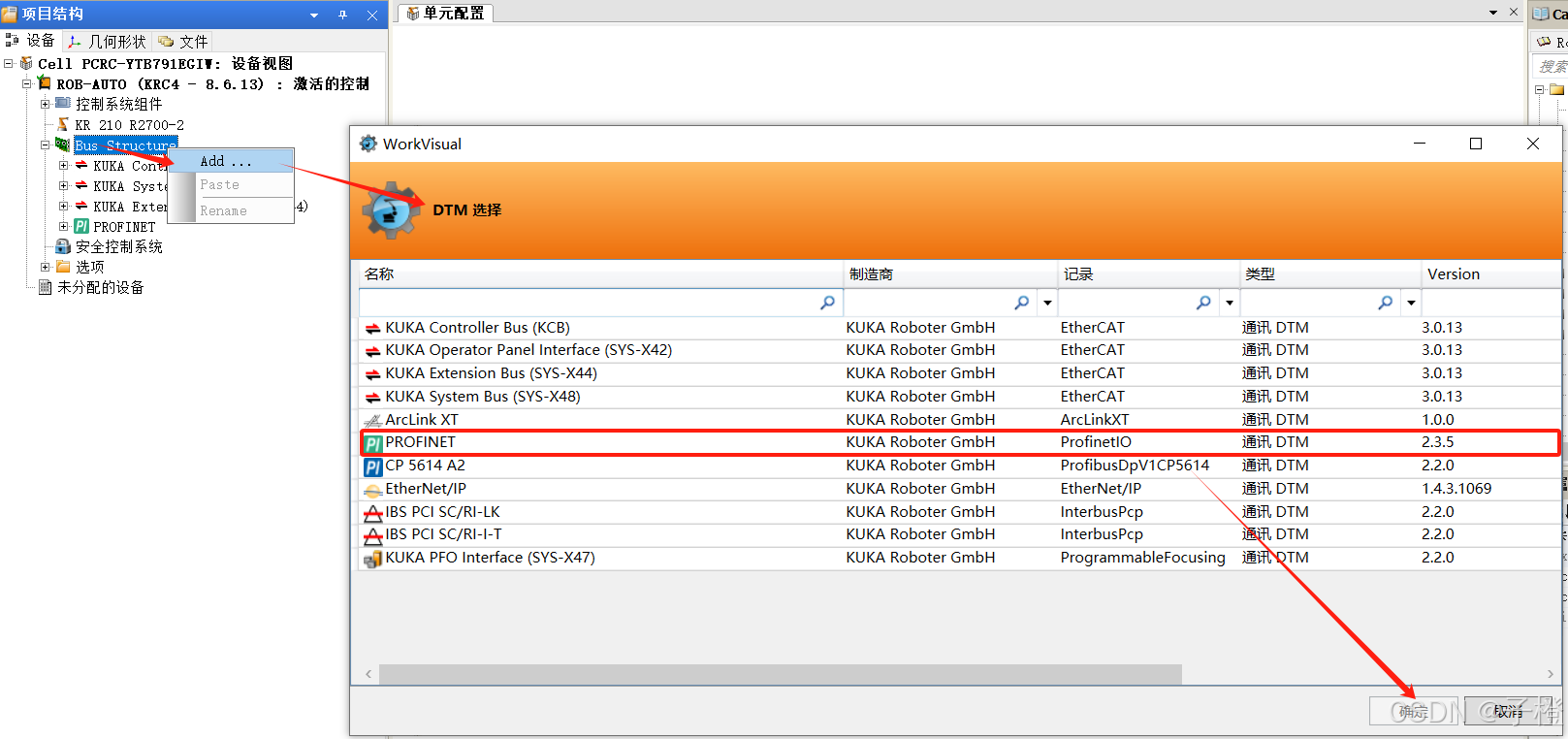The width and height of the screenshot is (1568, 739).
Task: Close the 项目结构 panel
Action: [x=372, y=15]
